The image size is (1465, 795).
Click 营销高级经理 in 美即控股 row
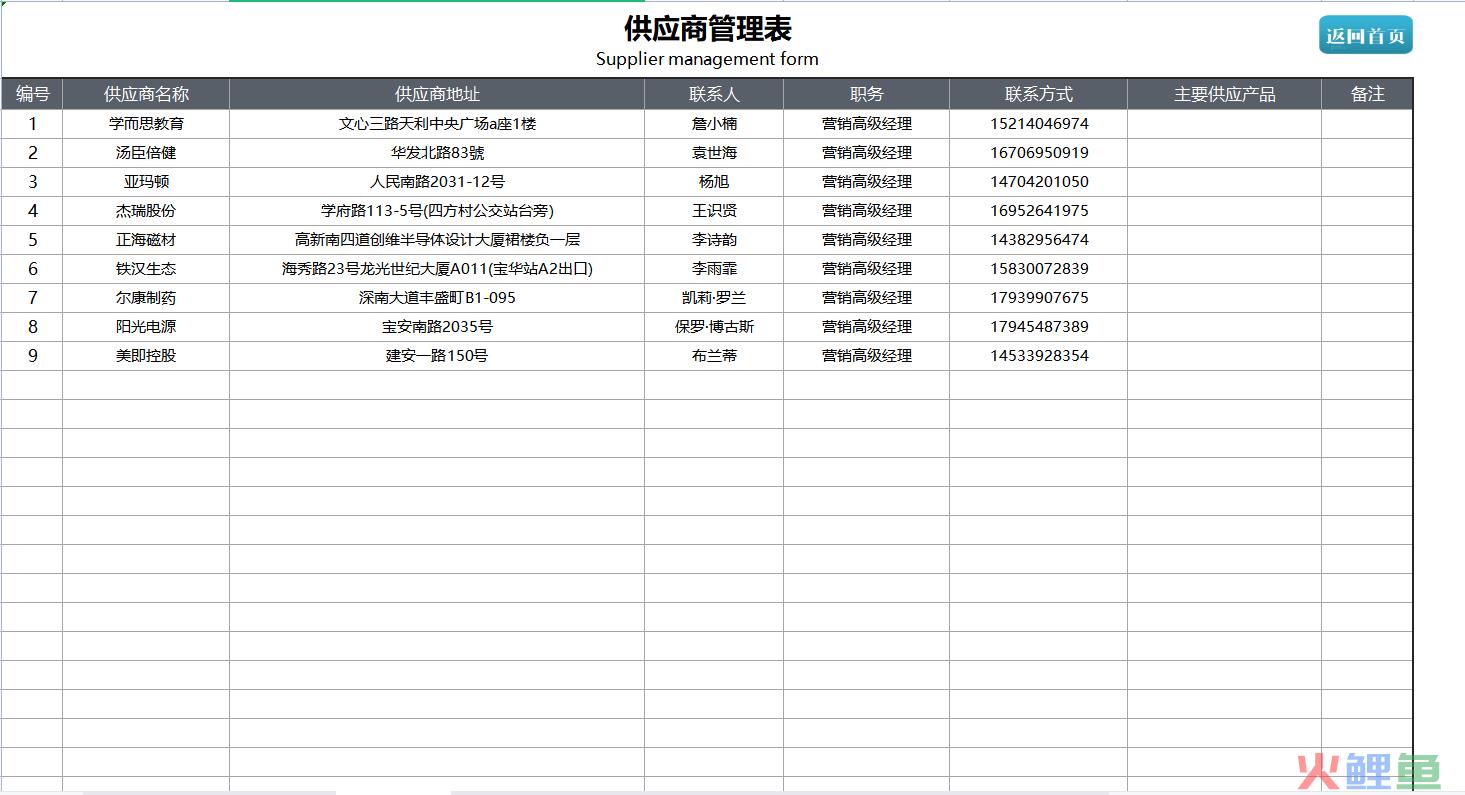point(867,356)
